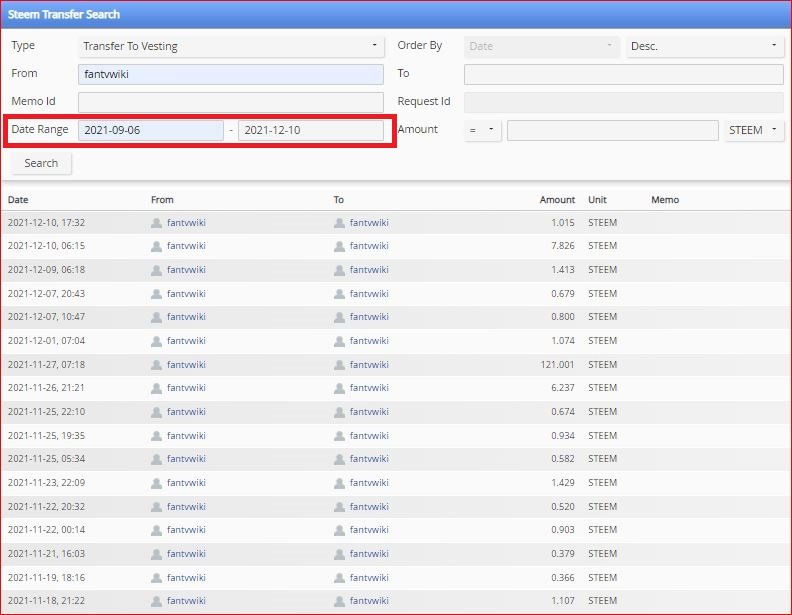
Task: Click To user icon in 2021-12-10, 17:32 row
Action: (339, 223)
